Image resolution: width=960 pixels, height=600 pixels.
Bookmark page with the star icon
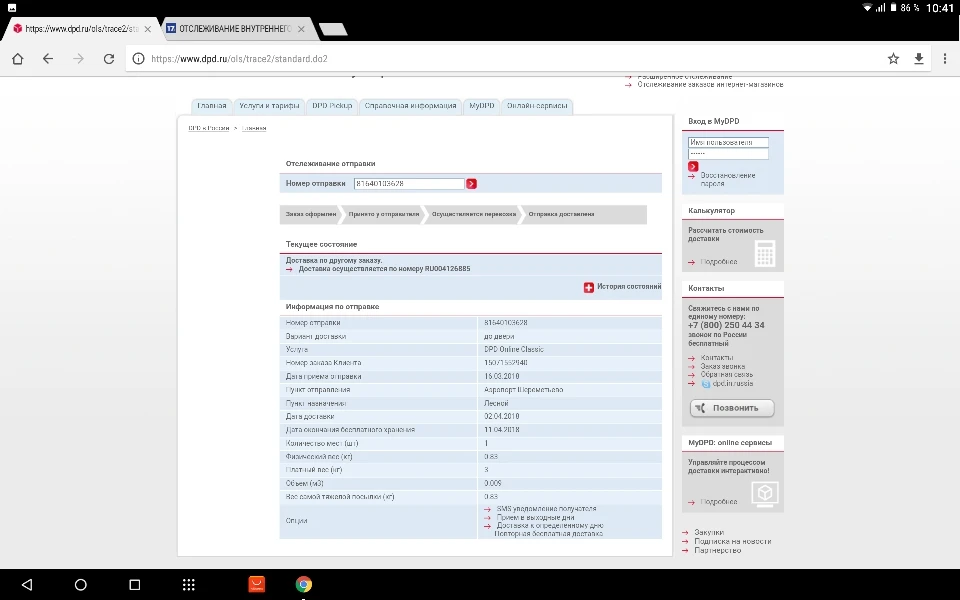pos(893,59)
